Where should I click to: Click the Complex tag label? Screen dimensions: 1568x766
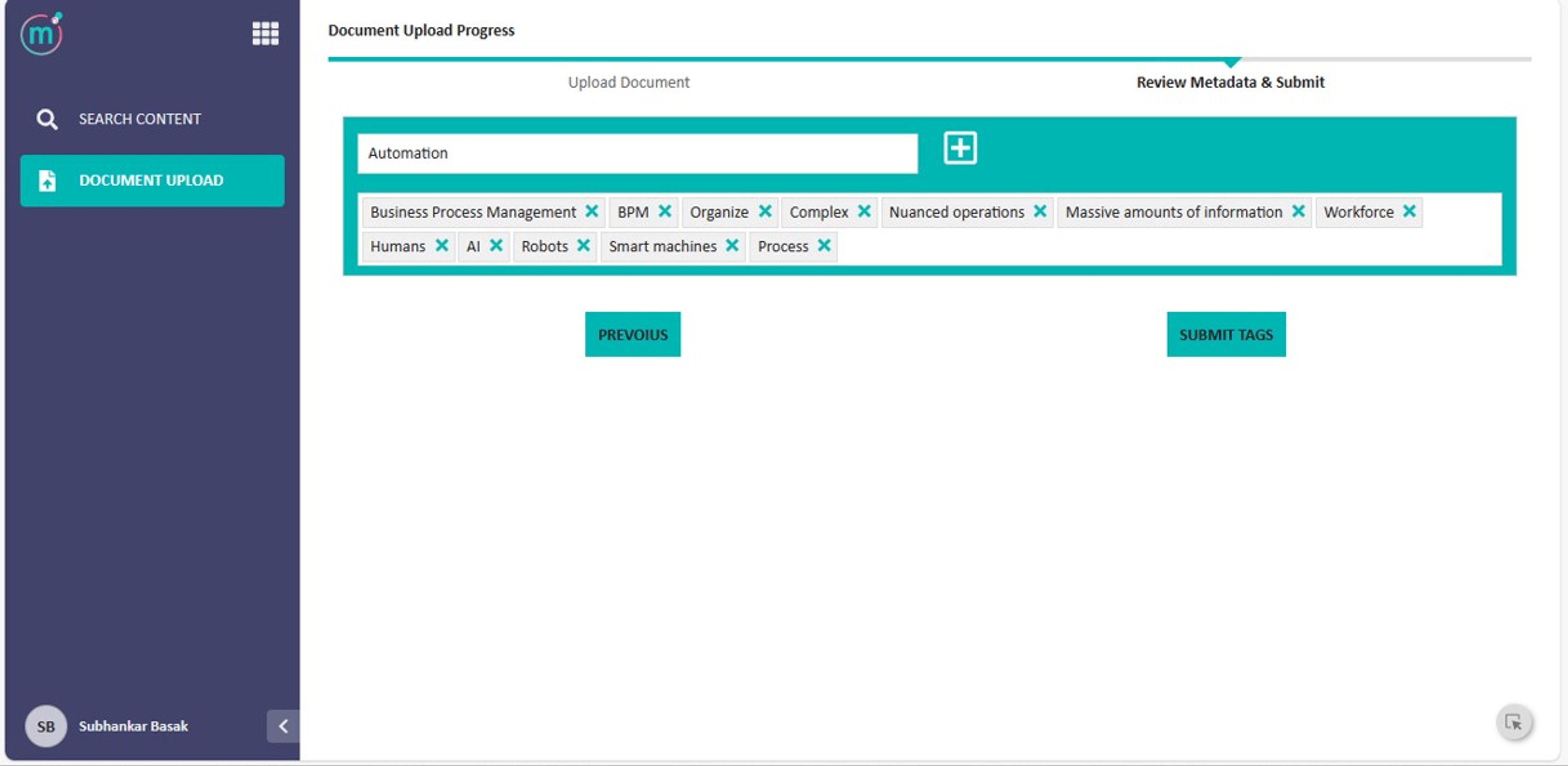(819, 212)
